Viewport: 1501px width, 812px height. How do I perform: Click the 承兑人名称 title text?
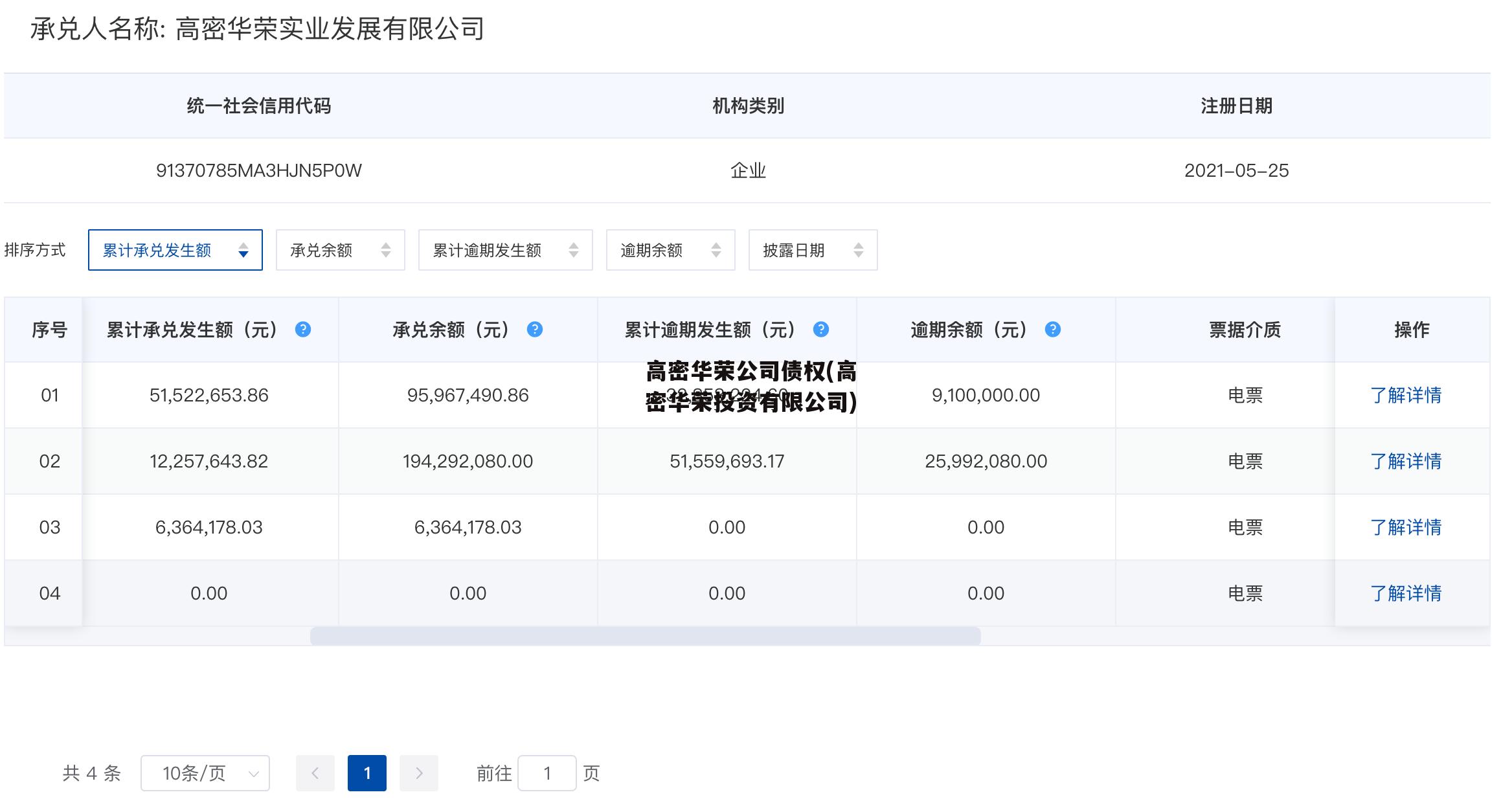point(257,28)
